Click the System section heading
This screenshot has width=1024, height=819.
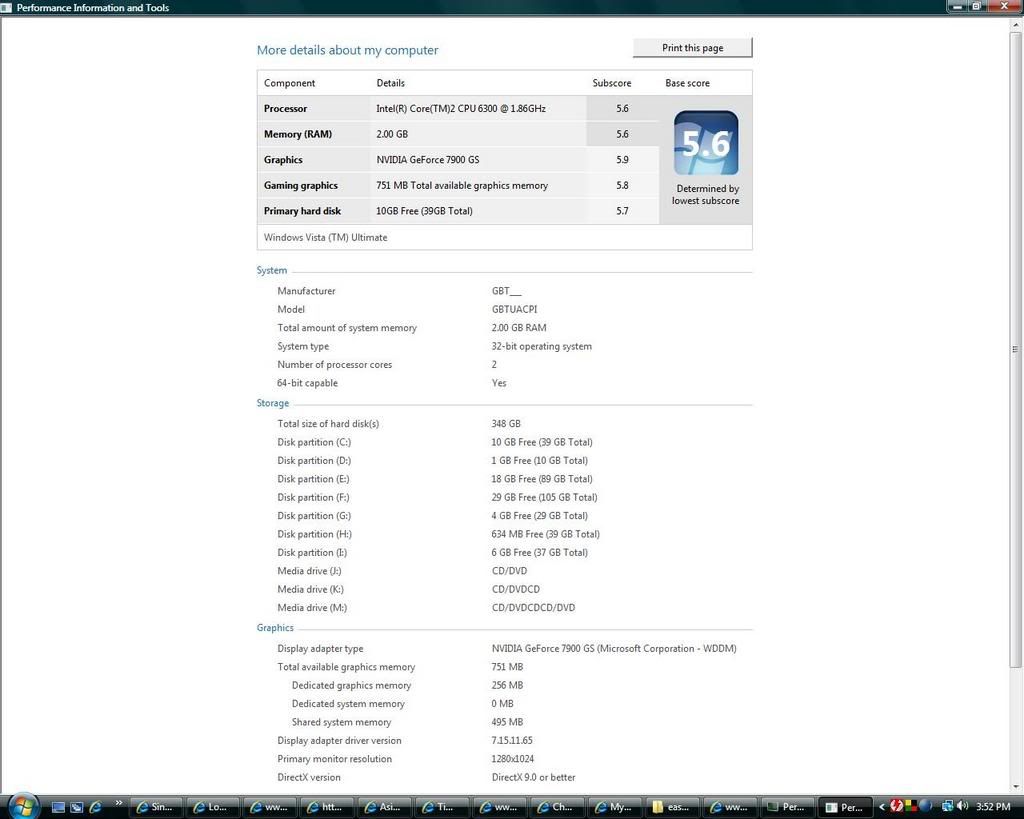tap(272, 270)
